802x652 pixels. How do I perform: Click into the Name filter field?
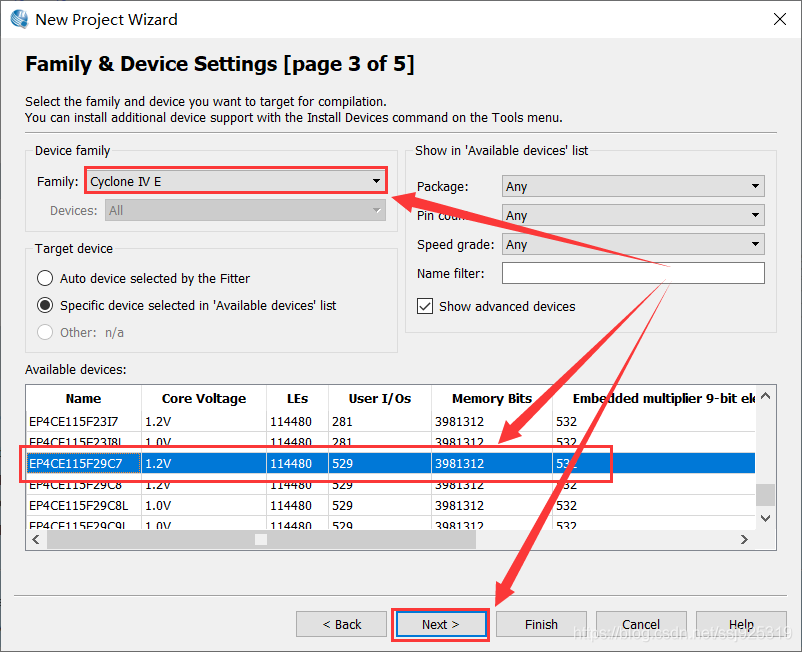click(633, 273)
